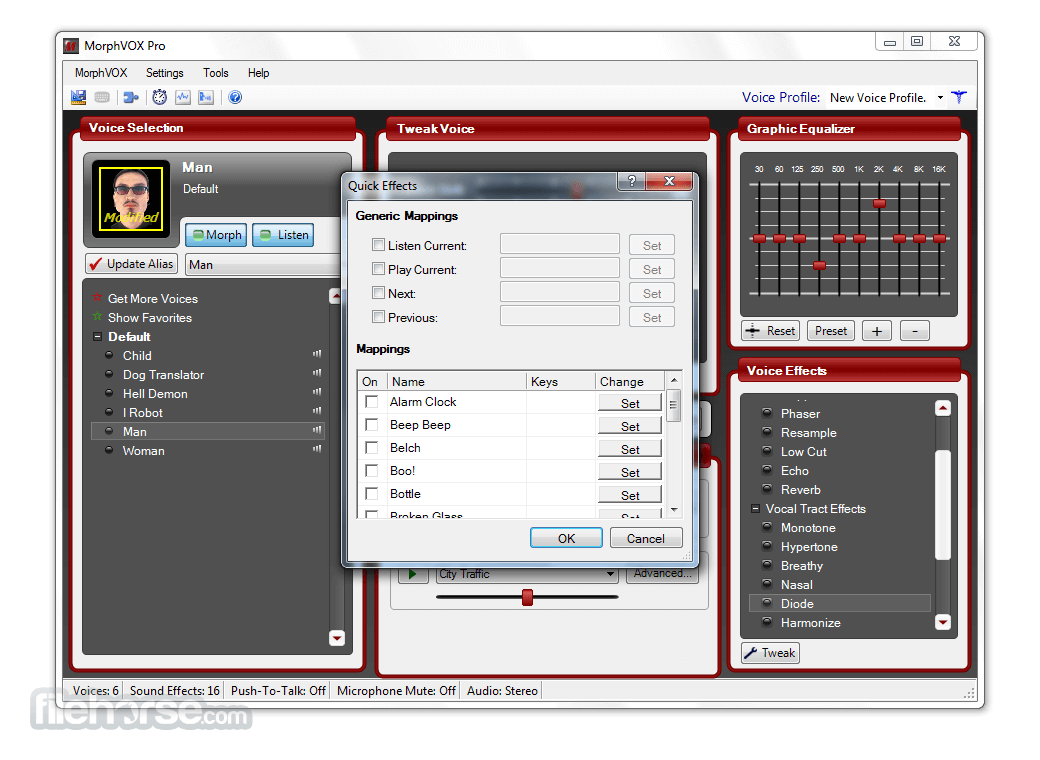1040x760 pixels.
Task: Click the equalizer plus button
Action: (x=877, y=330)
